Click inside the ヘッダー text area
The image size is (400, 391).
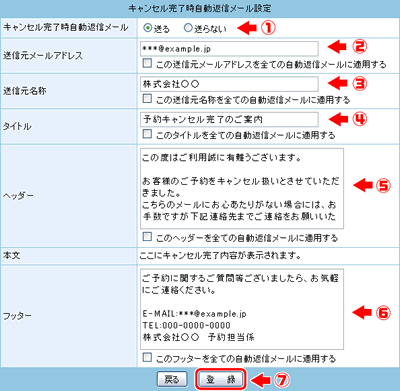[x=242, y=188]
